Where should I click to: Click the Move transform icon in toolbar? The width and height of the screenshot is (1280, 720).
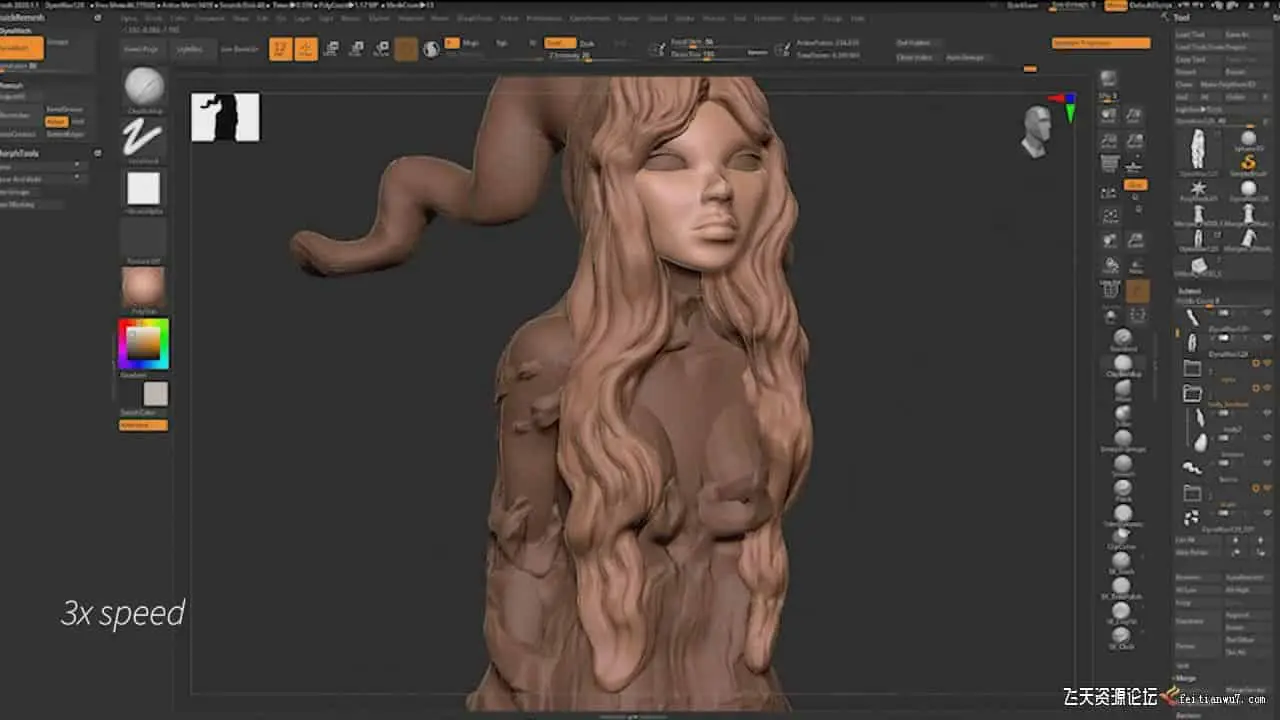pos(331,49)
